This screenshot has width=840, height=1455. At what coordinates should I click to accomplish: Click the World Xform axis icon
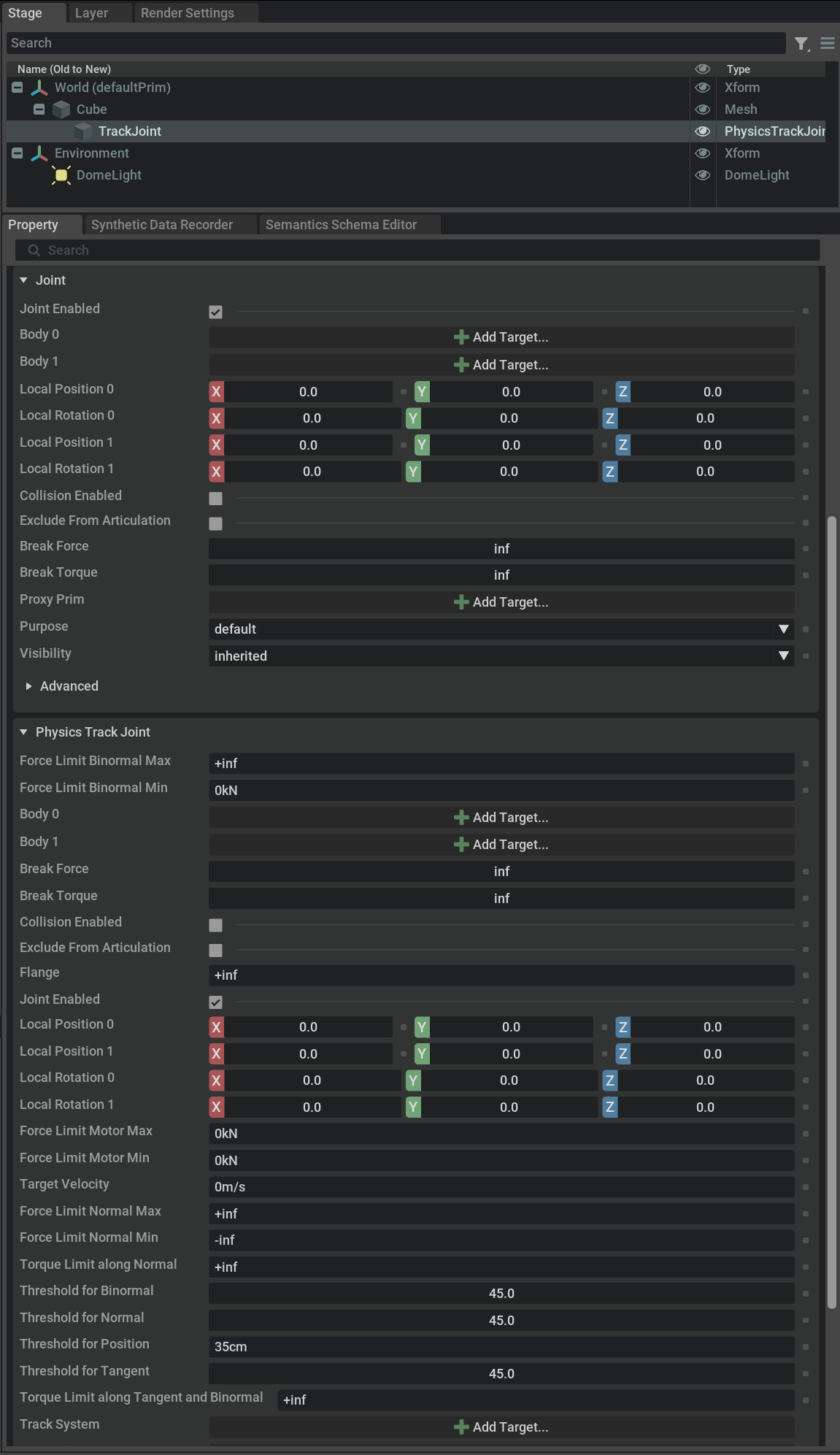[x=39, y=88]
